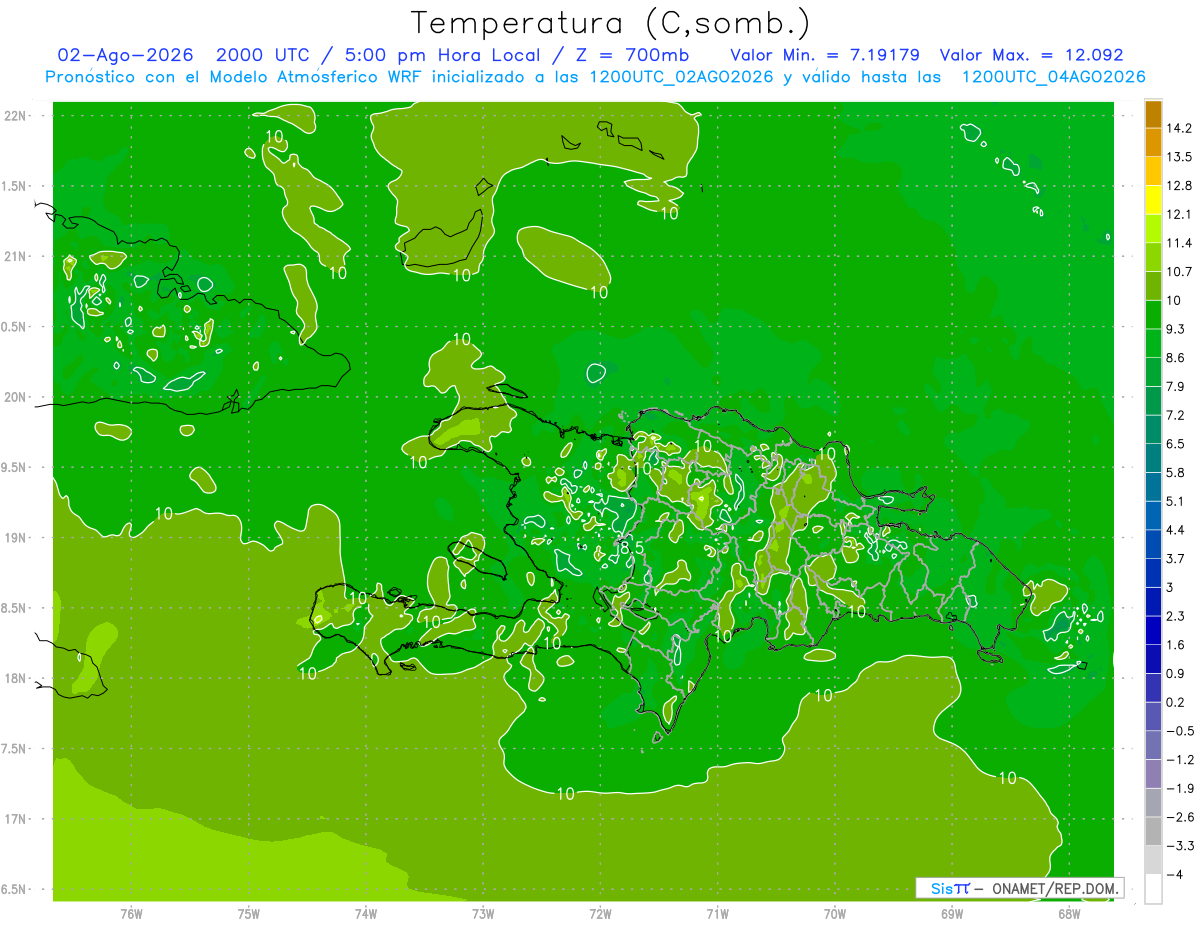The height and width of the screenshot is (927, 1200).
Task: Click color scale value "5.1"
Action: [x=1175, y=501]
